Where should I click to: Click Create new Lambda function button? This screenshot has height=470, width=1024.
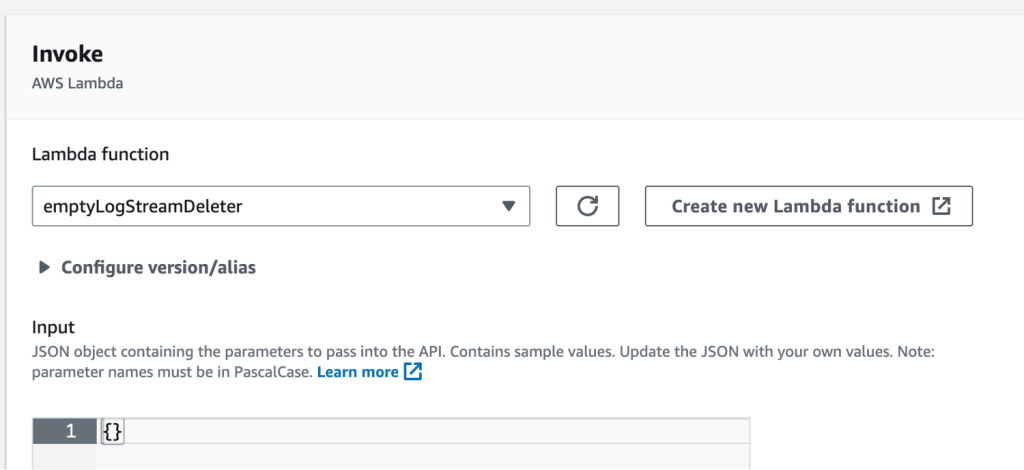pos(808,206)
